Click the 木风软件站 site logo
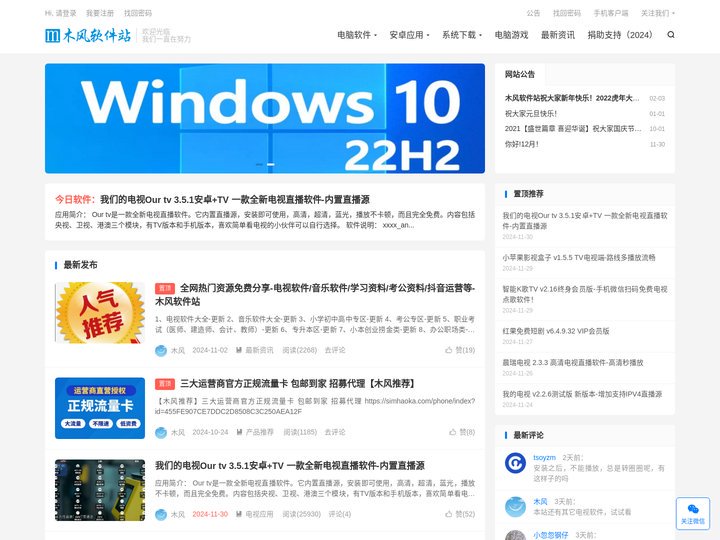The height and width of the screenshot is (540, 720). click(88, 35)
